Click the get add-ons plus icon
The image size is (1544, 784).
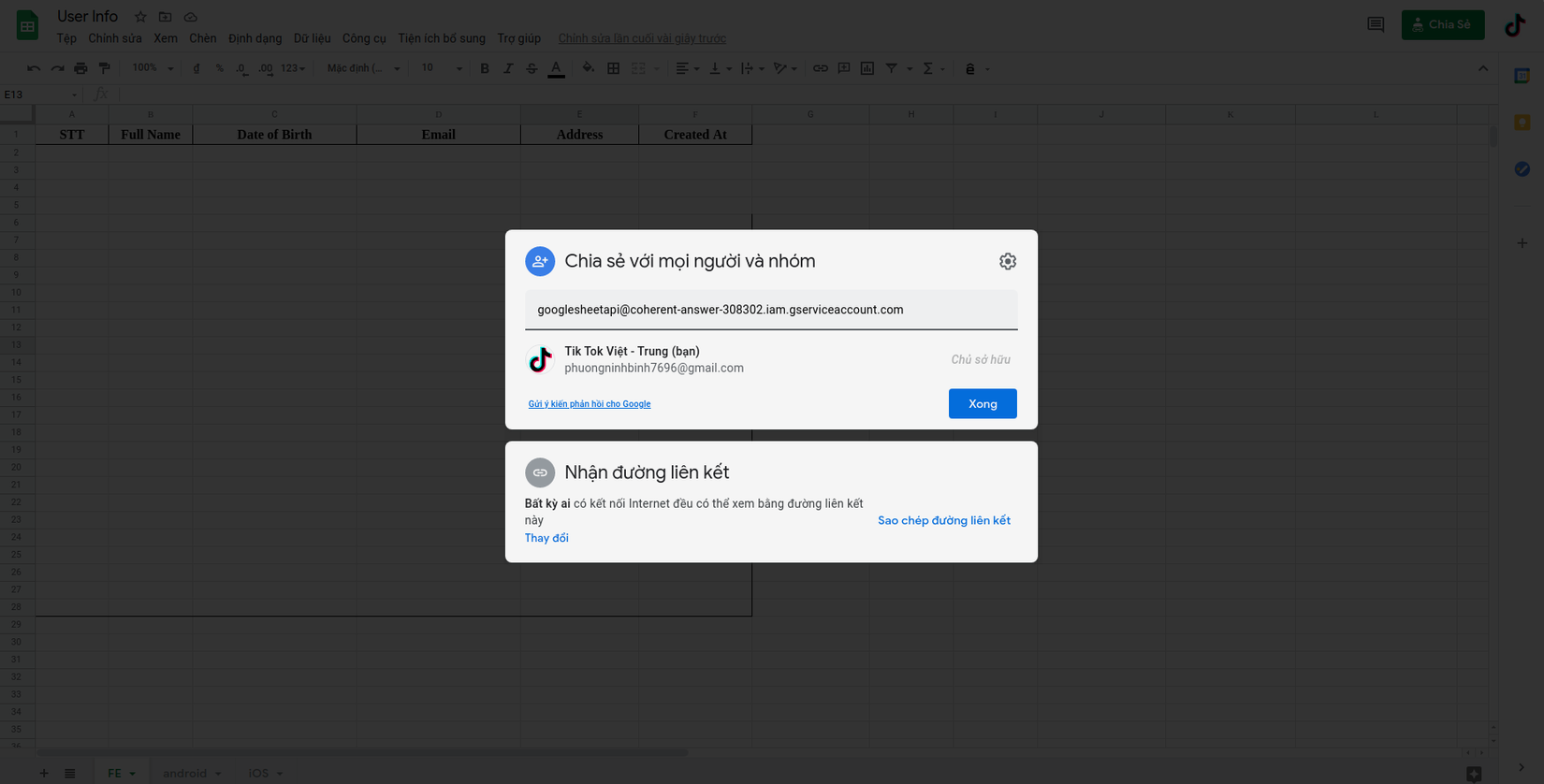[1522, 243]
